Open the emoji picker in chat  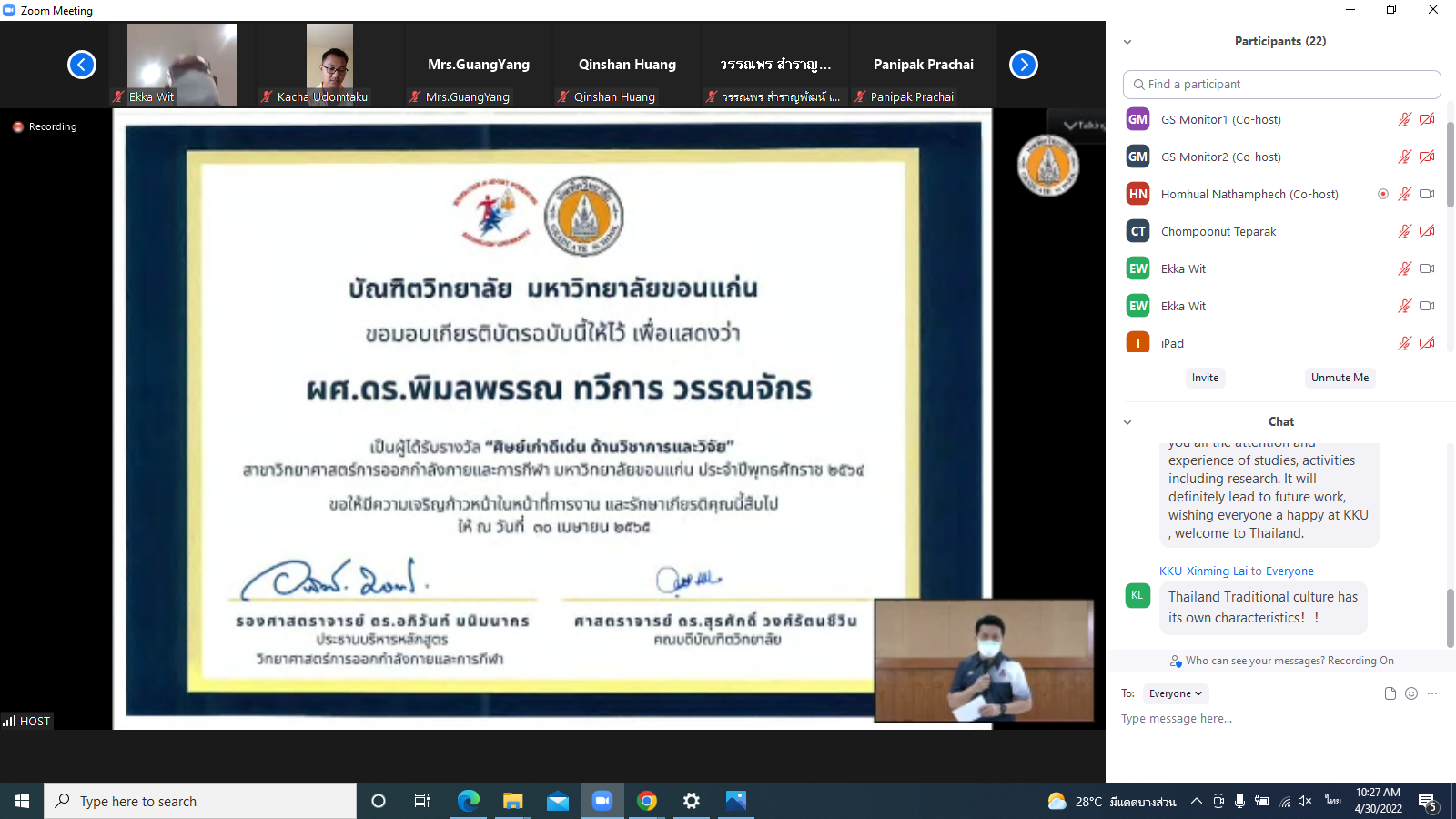1411,693
